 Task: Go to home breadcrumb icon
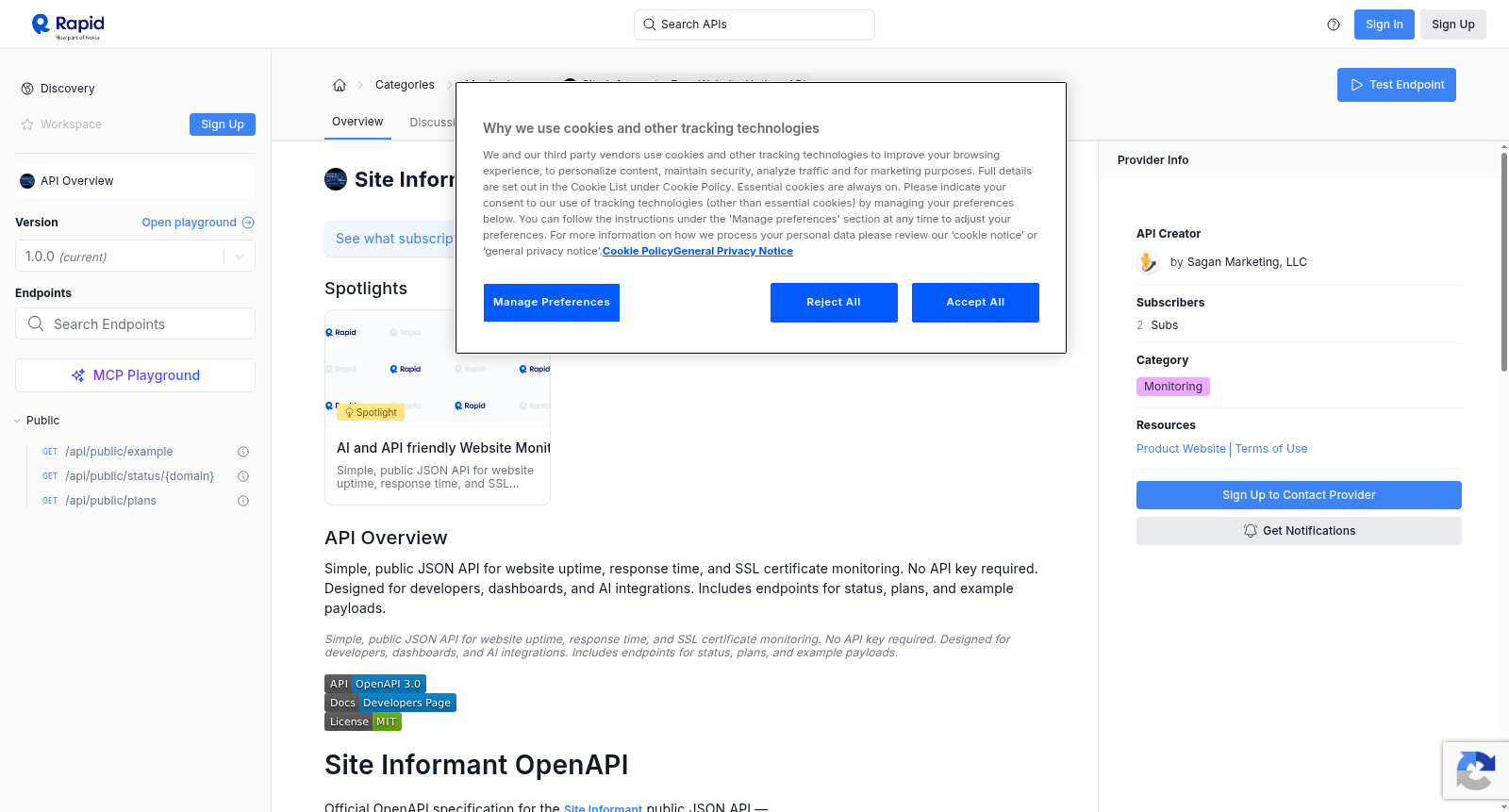tap(340, 85)
